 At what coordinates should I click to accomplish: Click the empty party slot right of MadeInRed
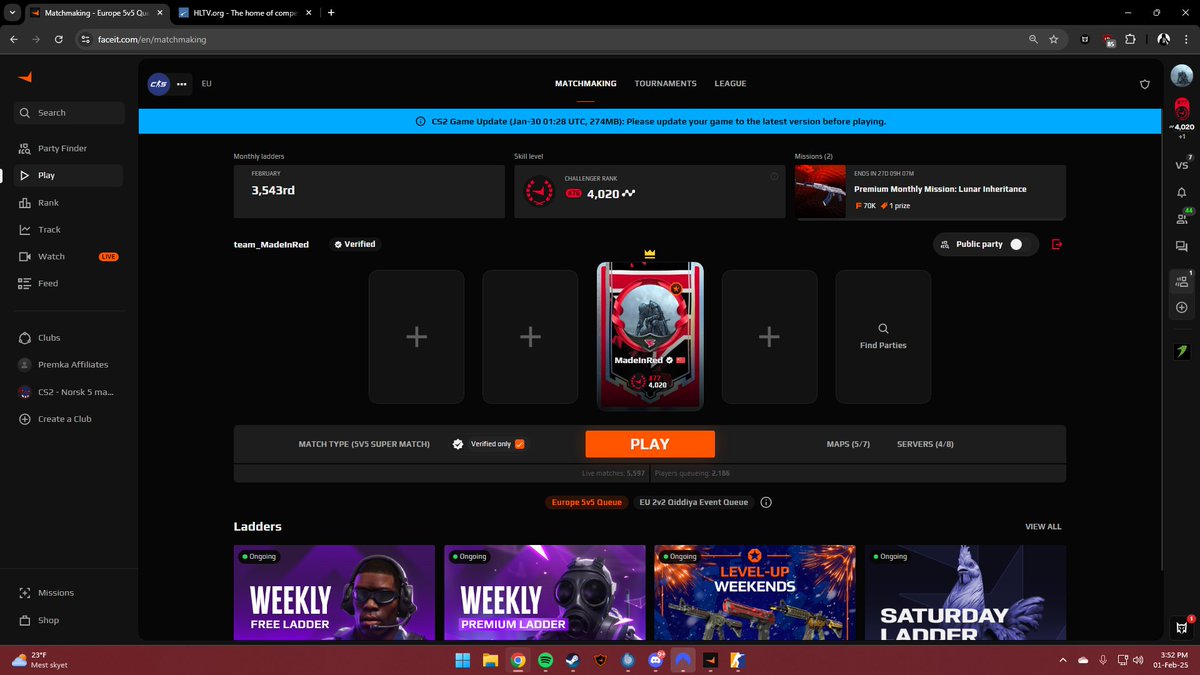[x=769, y=337]
